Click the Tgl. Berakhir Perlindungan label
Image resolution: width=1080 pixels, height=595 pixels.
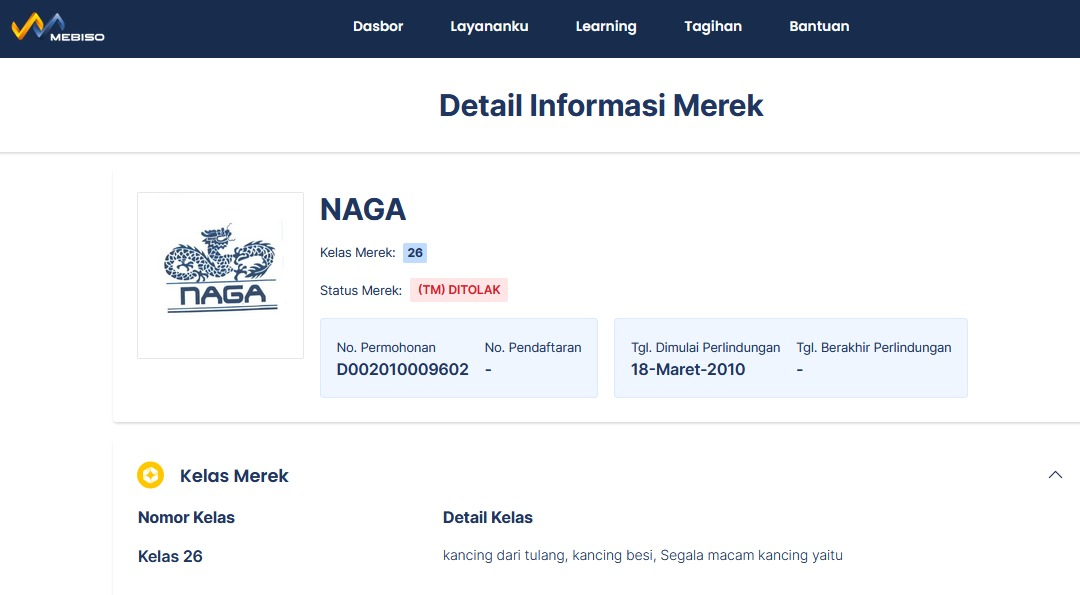[x=874, y=348]
